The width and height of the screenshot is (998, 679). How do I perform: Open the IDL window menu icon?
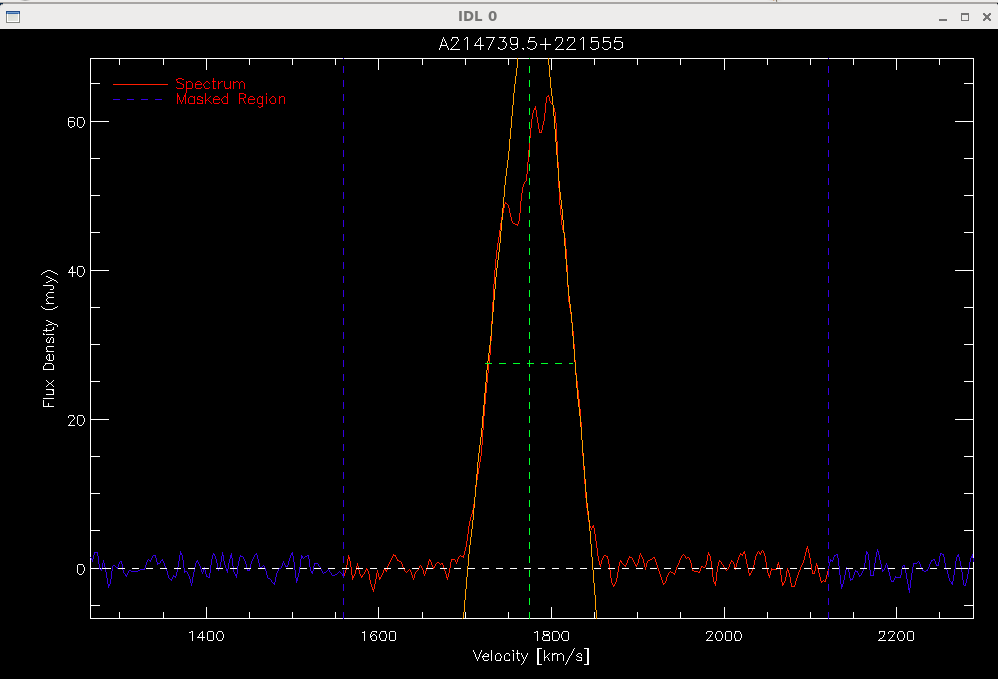[13, 17]
